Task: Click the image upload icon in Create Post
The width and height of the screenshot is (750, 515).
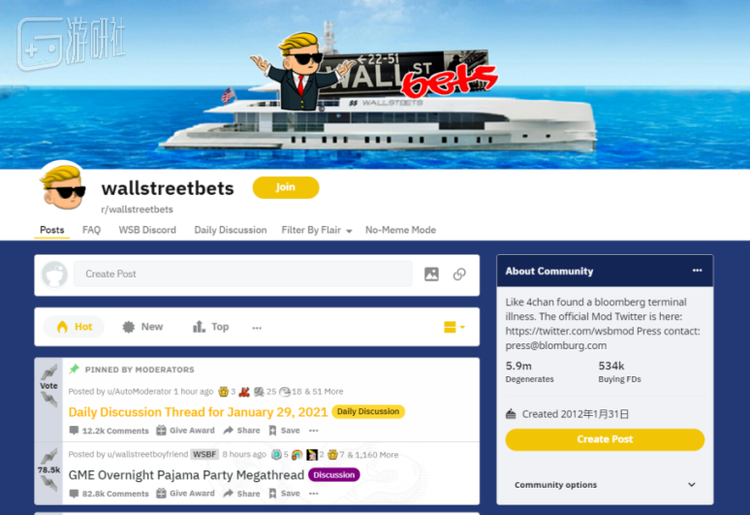Action: 431,274
